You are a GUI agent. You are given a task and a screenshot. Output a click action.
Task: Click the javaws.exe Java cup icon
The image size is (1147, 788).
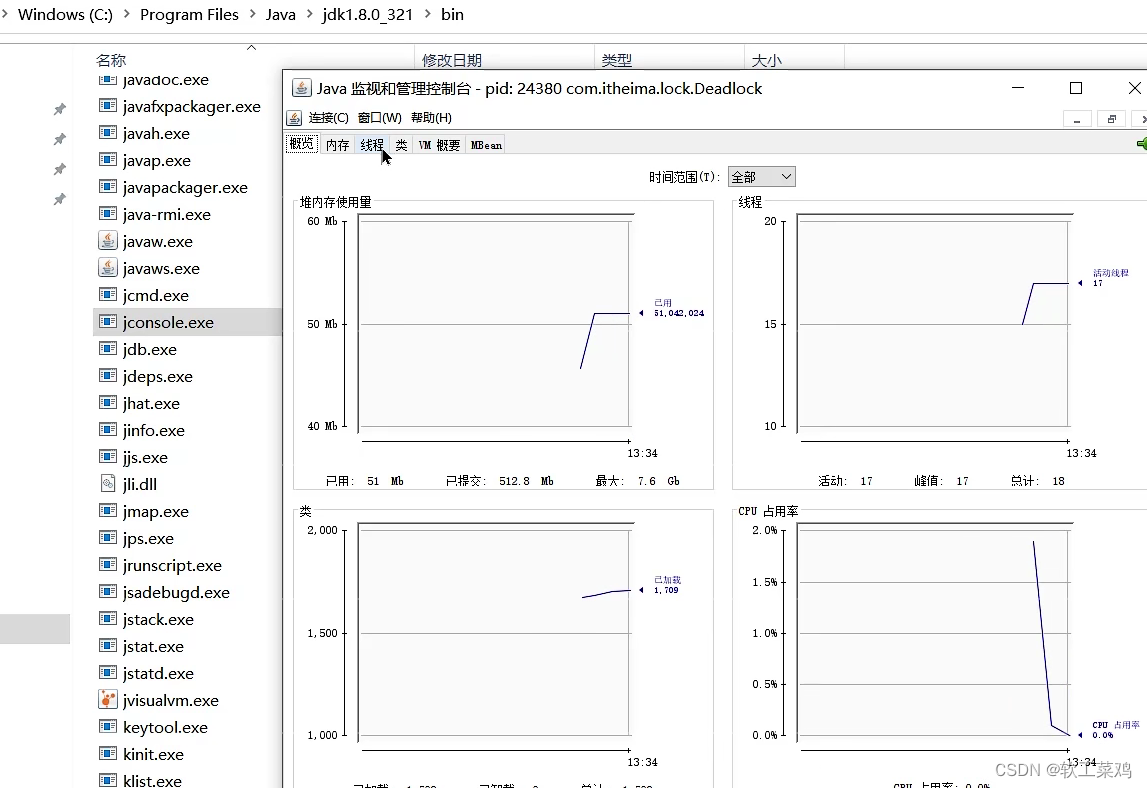pos(108,268)
